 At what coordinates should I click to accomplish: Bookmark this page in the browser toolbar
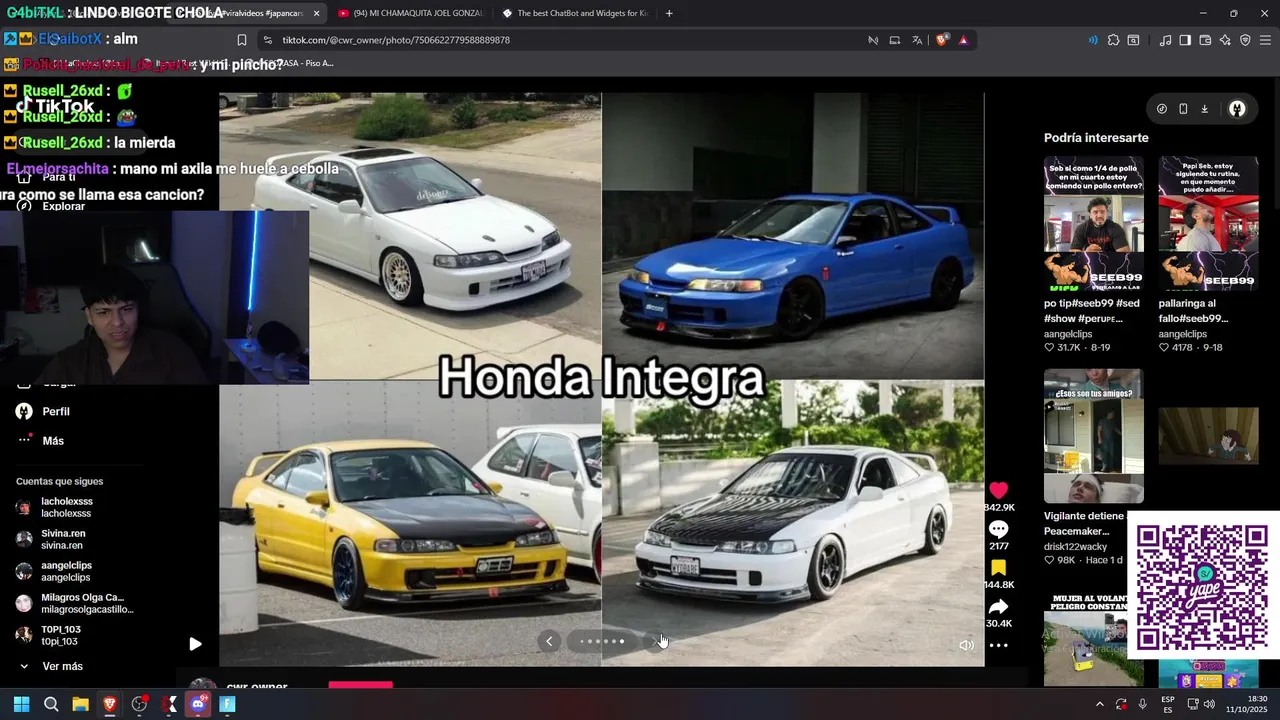241,40
